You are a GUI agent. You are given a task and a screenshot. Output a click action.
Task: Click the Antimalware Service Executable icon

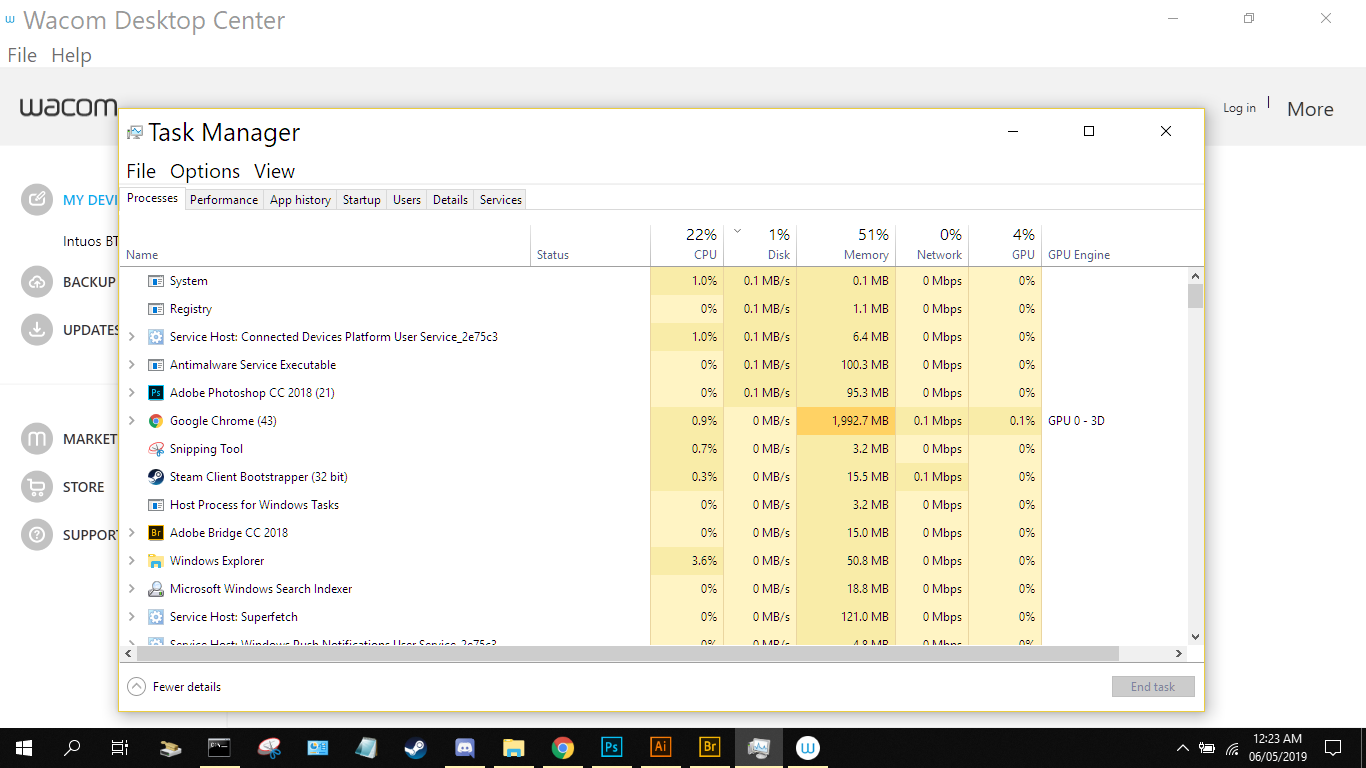(155, 365)
